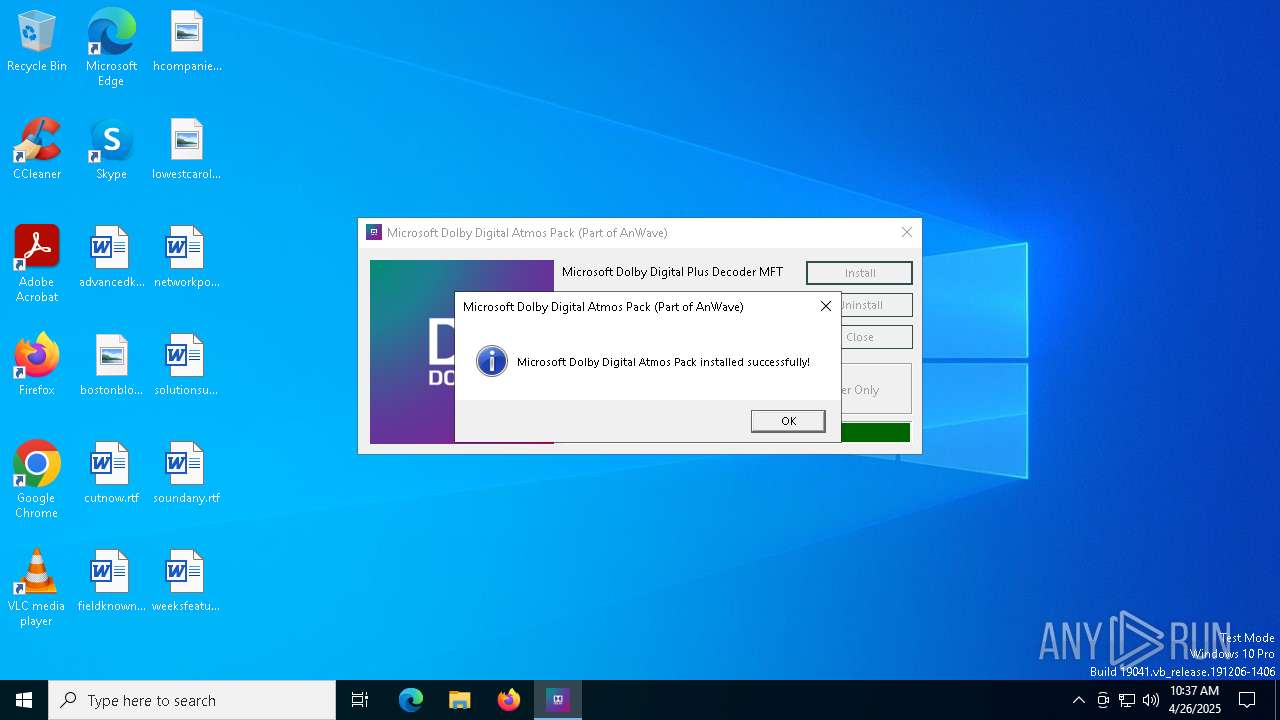
Task: Launch Firefox from the taskbar
Action: [x=509, y=700]
